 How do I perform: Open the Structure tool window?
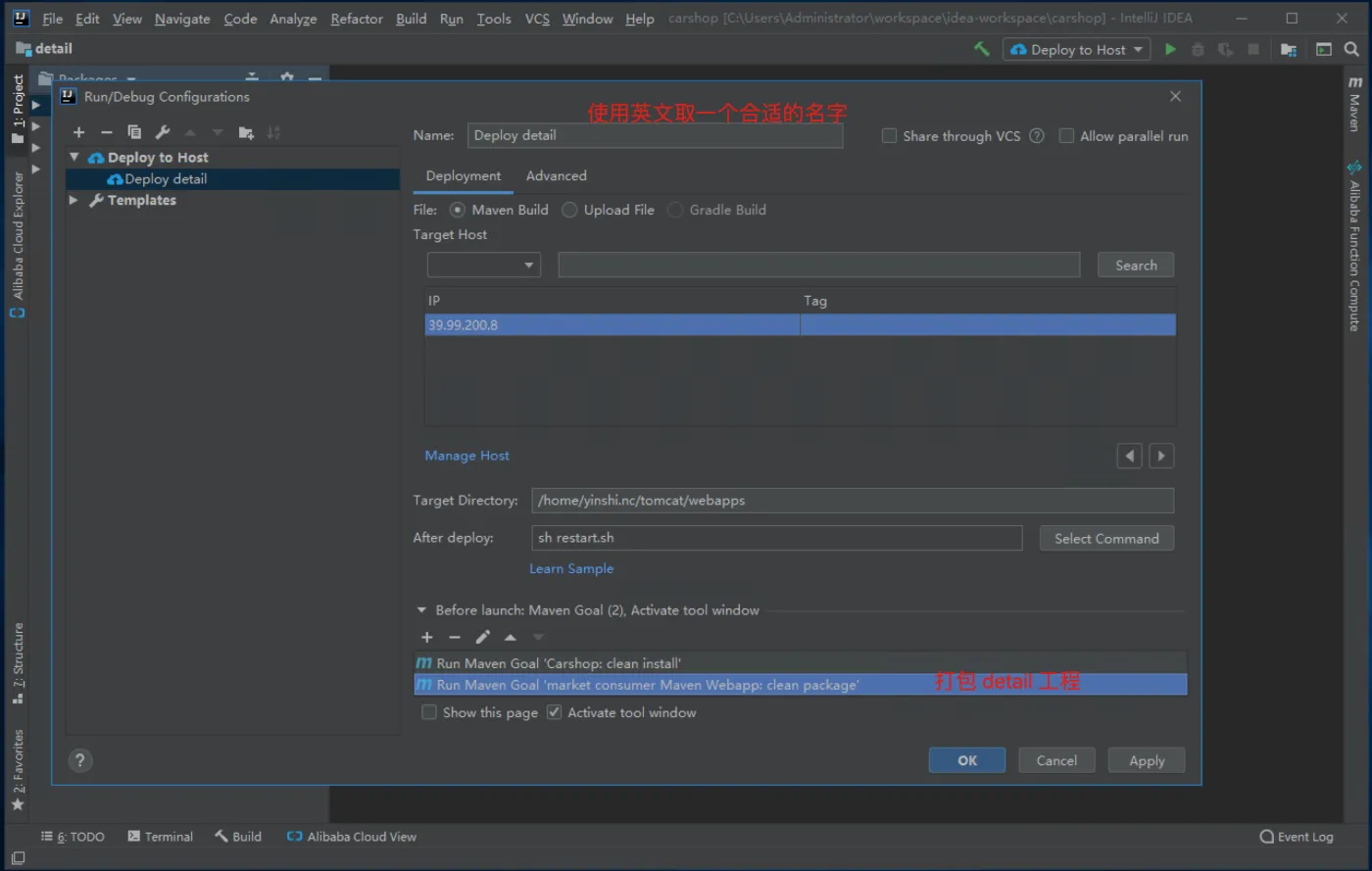[x=17, y=663]
